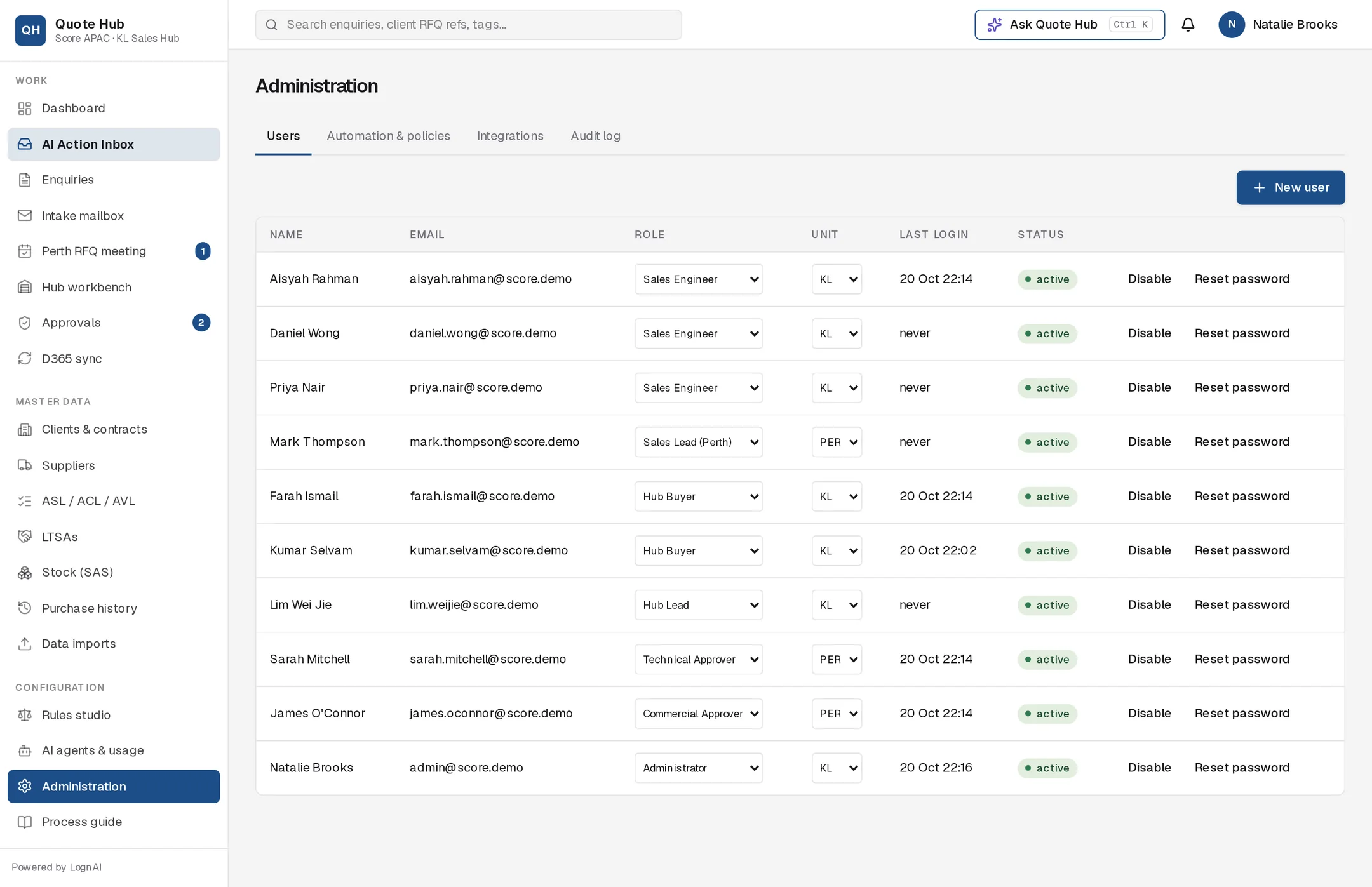This screenshot has height=887, width=1372.
Task: Open the role dropdown for Aisyah Rahman
Action: point(698,279)
